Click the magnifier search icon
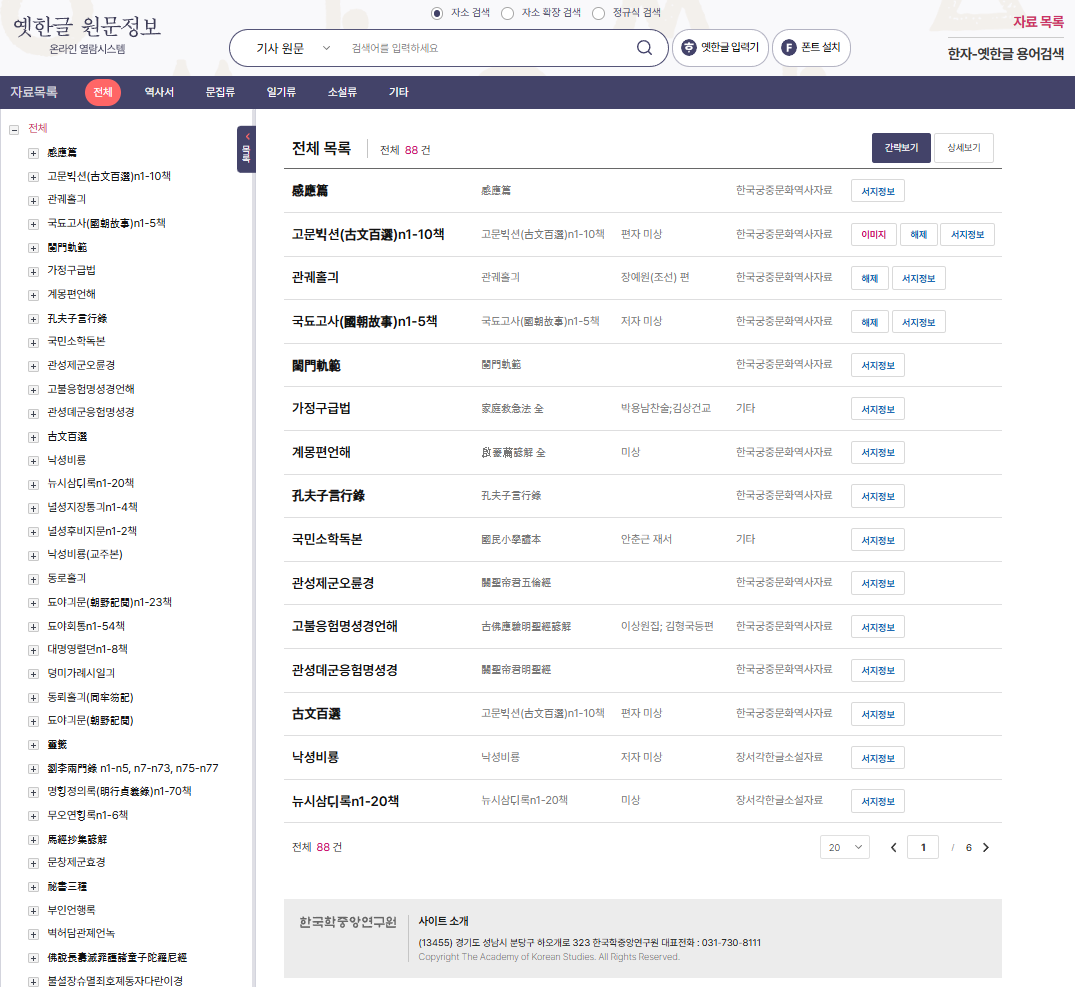This screenshot has height=987, width=1075. 644,47
